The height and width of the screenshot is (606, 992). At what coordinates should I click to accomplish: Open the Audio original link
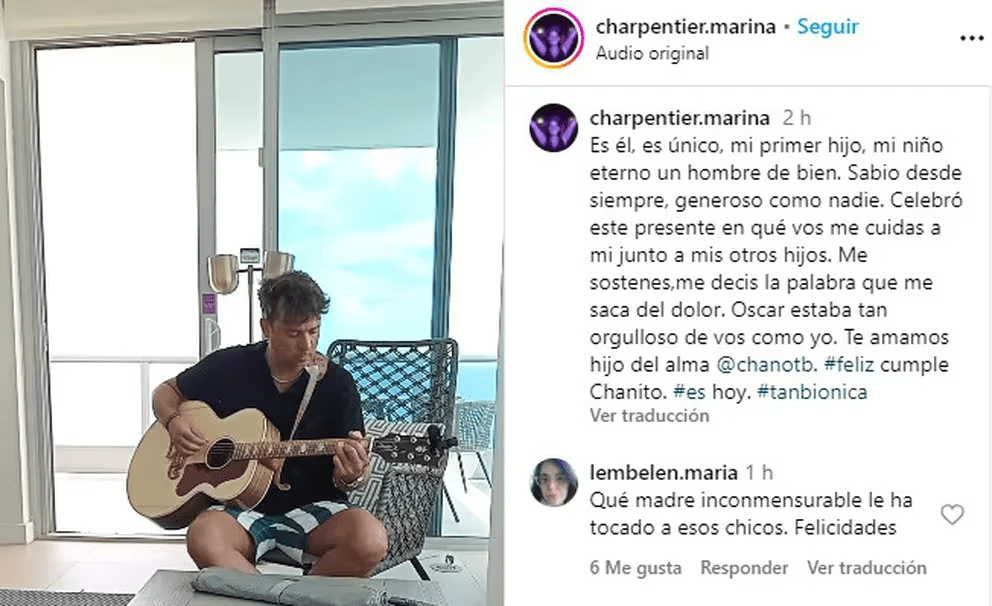coord(652,54)
